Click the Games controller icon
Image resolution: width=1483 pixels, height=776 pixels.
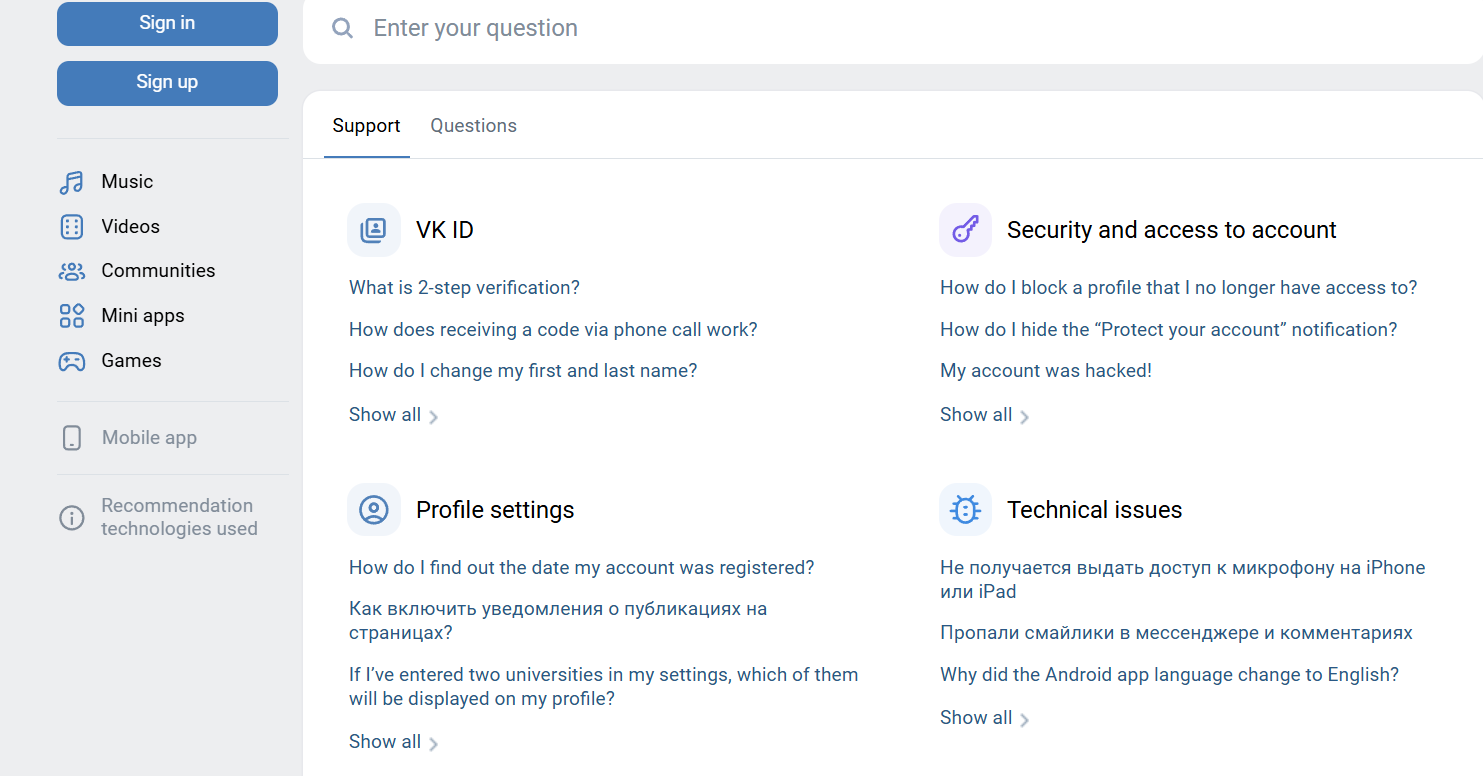pyautogui.click(x=71, y=361)
